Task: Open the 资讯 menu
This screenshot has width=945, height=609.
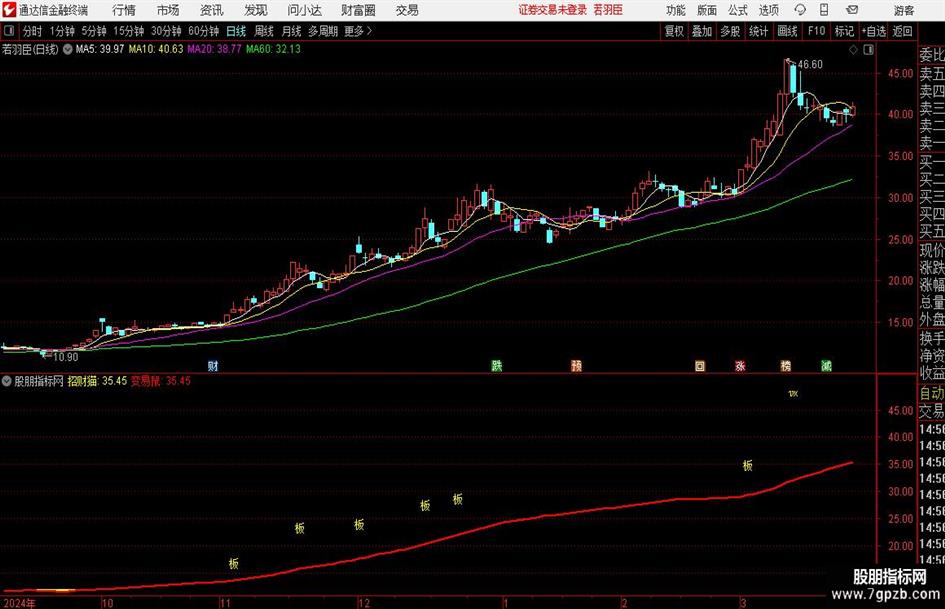Action: pos(212,10)
